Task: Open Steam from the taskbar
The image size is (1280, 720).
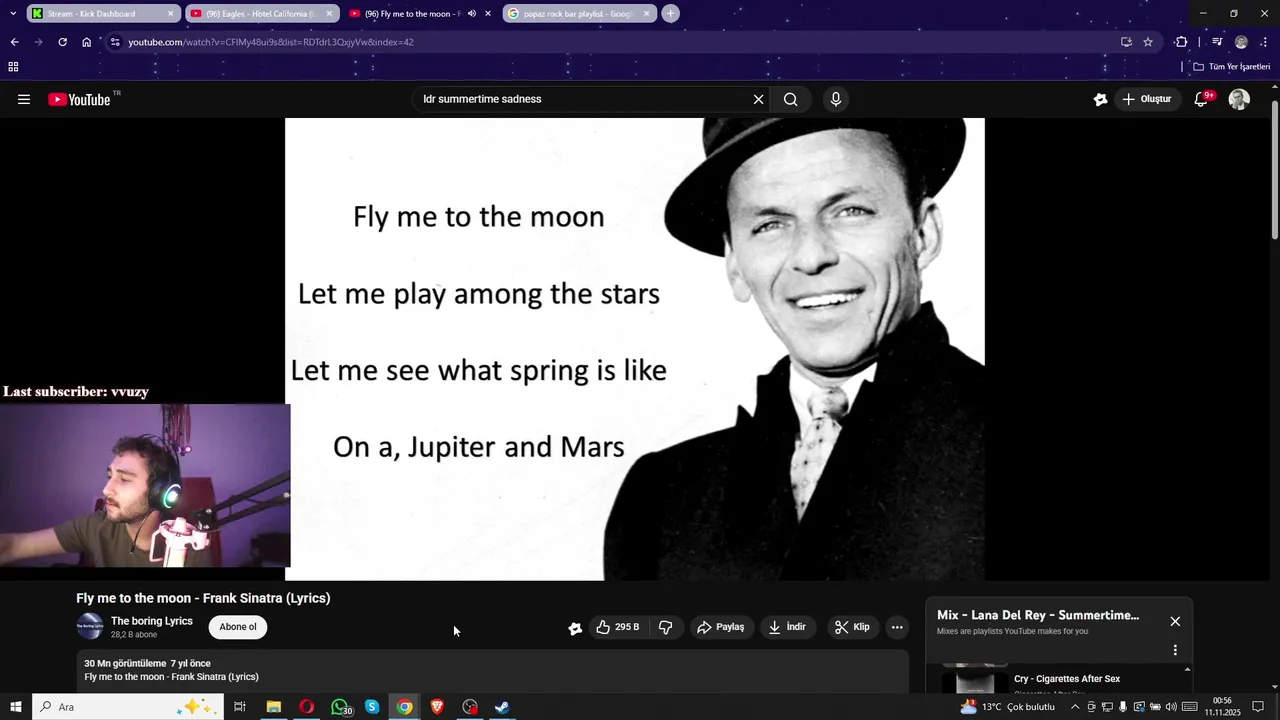Action: point(502,707)
